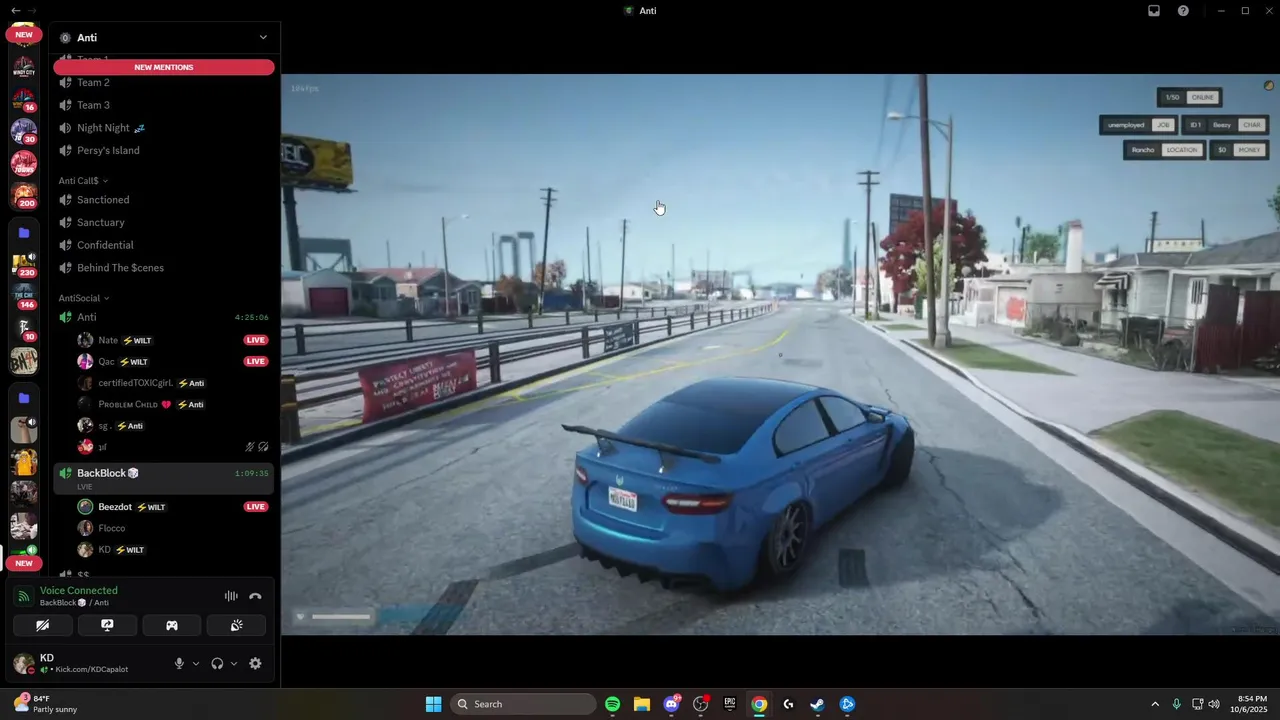Turn on camera in voice panel
The image size is (1280, 720).
click(x=42, y=625)
